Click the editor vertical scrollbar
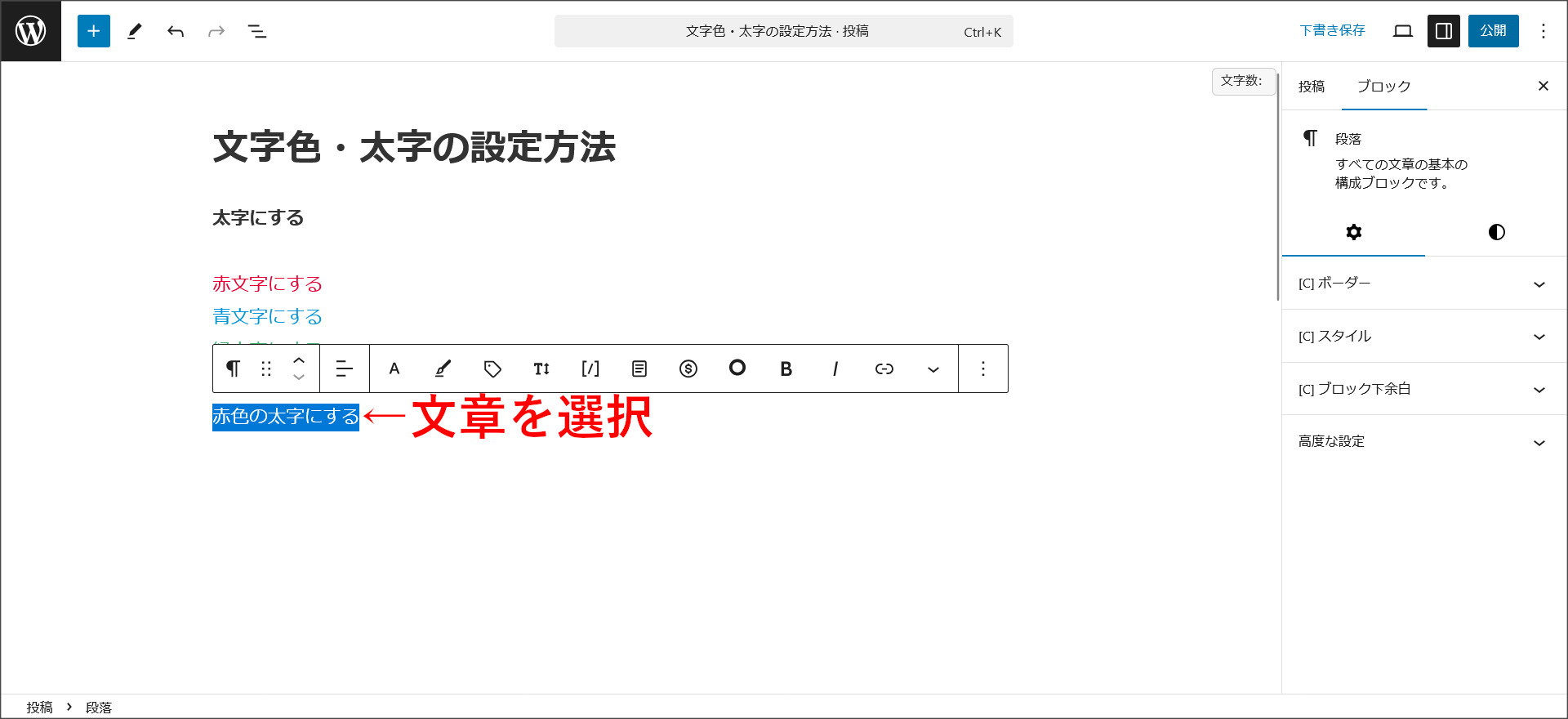This screenshot has width=1568, height=719. [1278, 188]
